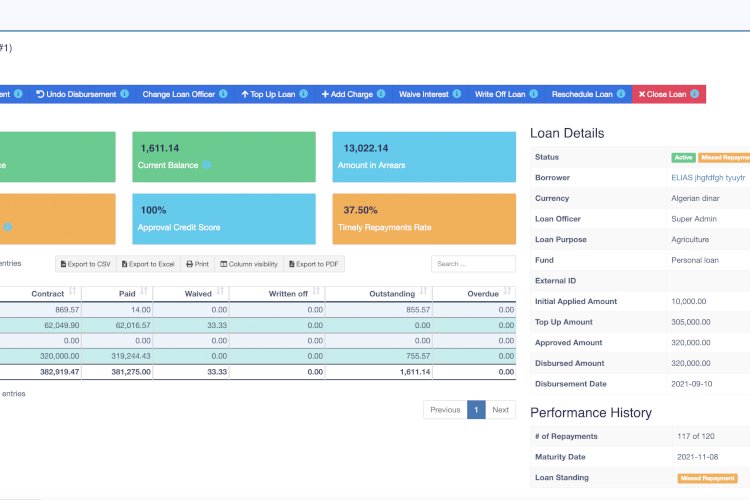Click total contract 382,919.47
The width and height of the screenshot is (750, 500).
pyautogui.click(x=59, y=372)
